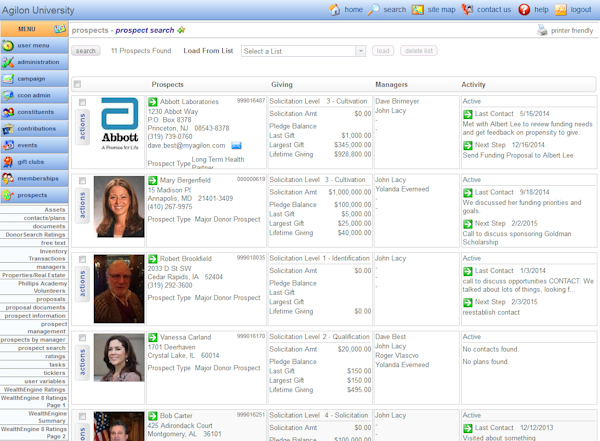
Task: Open the ticklers menu item
Action: (54, 372)
